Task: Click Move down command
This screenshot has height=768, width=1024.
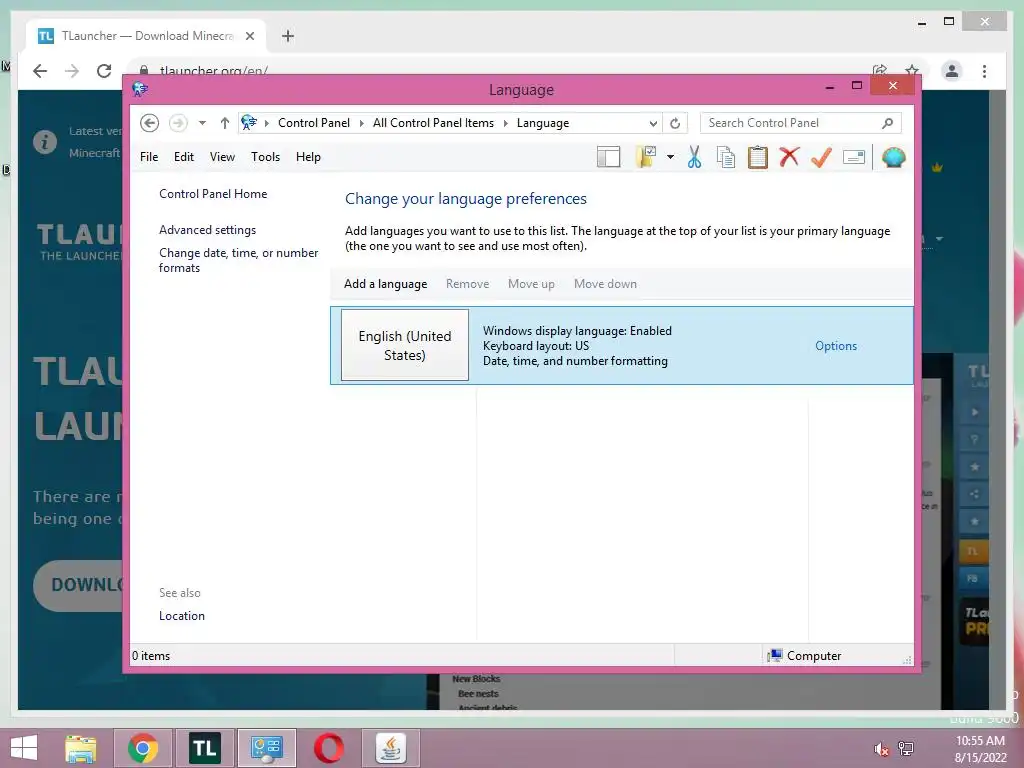Action: (x=605, y=284)
